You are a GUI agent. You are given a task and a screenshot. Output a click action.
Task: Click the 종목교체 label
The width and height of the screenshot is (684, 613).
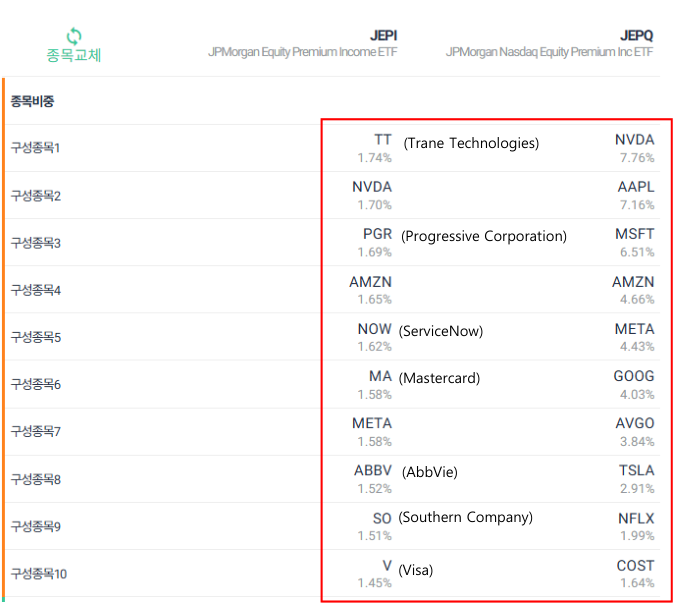click(x=74, y=55)
